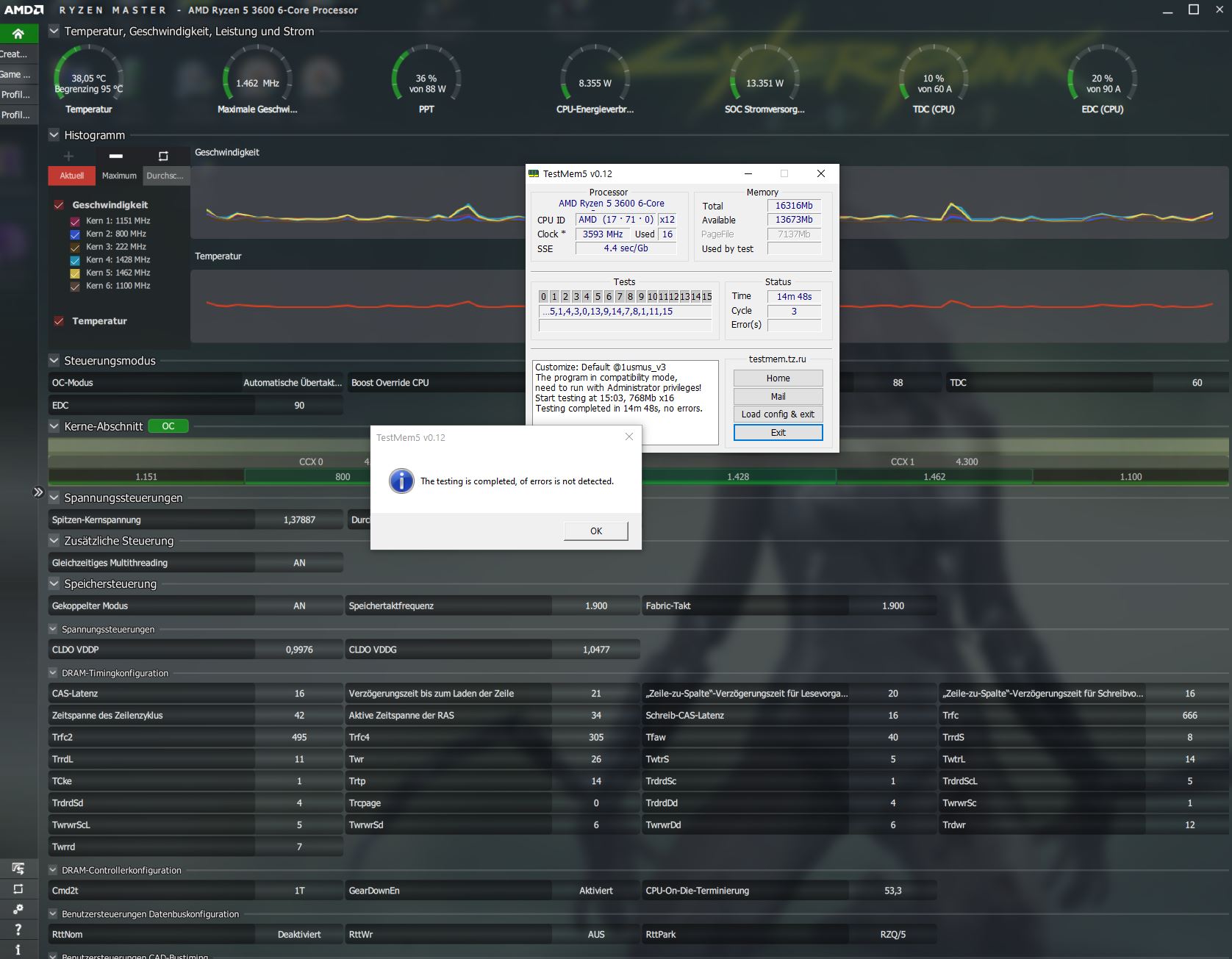Click the histogram reset icon next to minus
Screen dimensions: 1232x959
[163, 156]
